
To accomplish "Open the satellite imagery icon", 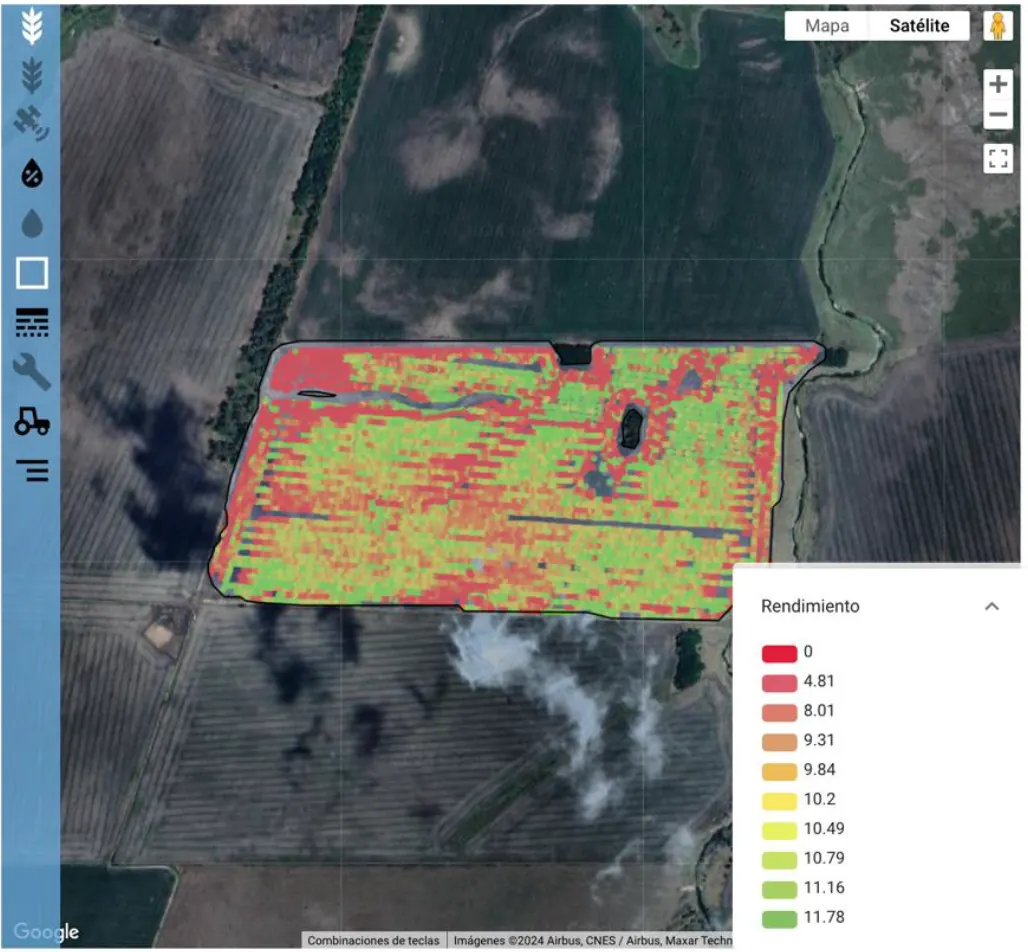I will pos(31,123).
